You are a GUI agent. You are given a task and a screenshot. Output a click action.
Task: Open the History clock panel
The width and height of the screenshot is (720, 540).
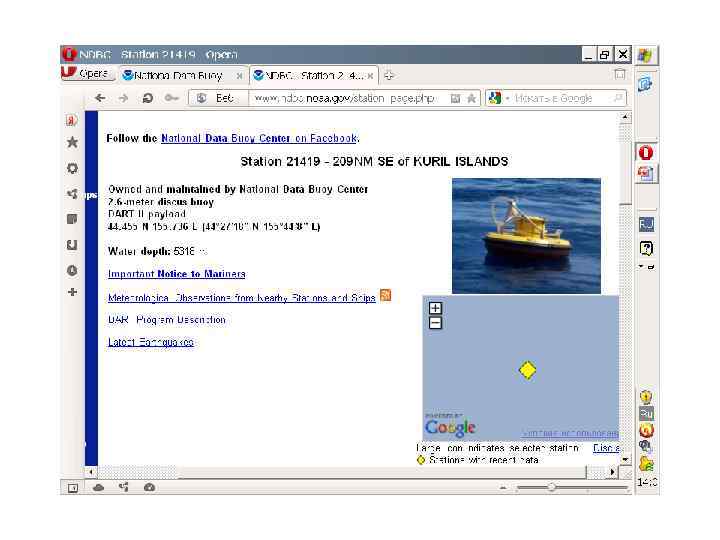tap(72, 270)
